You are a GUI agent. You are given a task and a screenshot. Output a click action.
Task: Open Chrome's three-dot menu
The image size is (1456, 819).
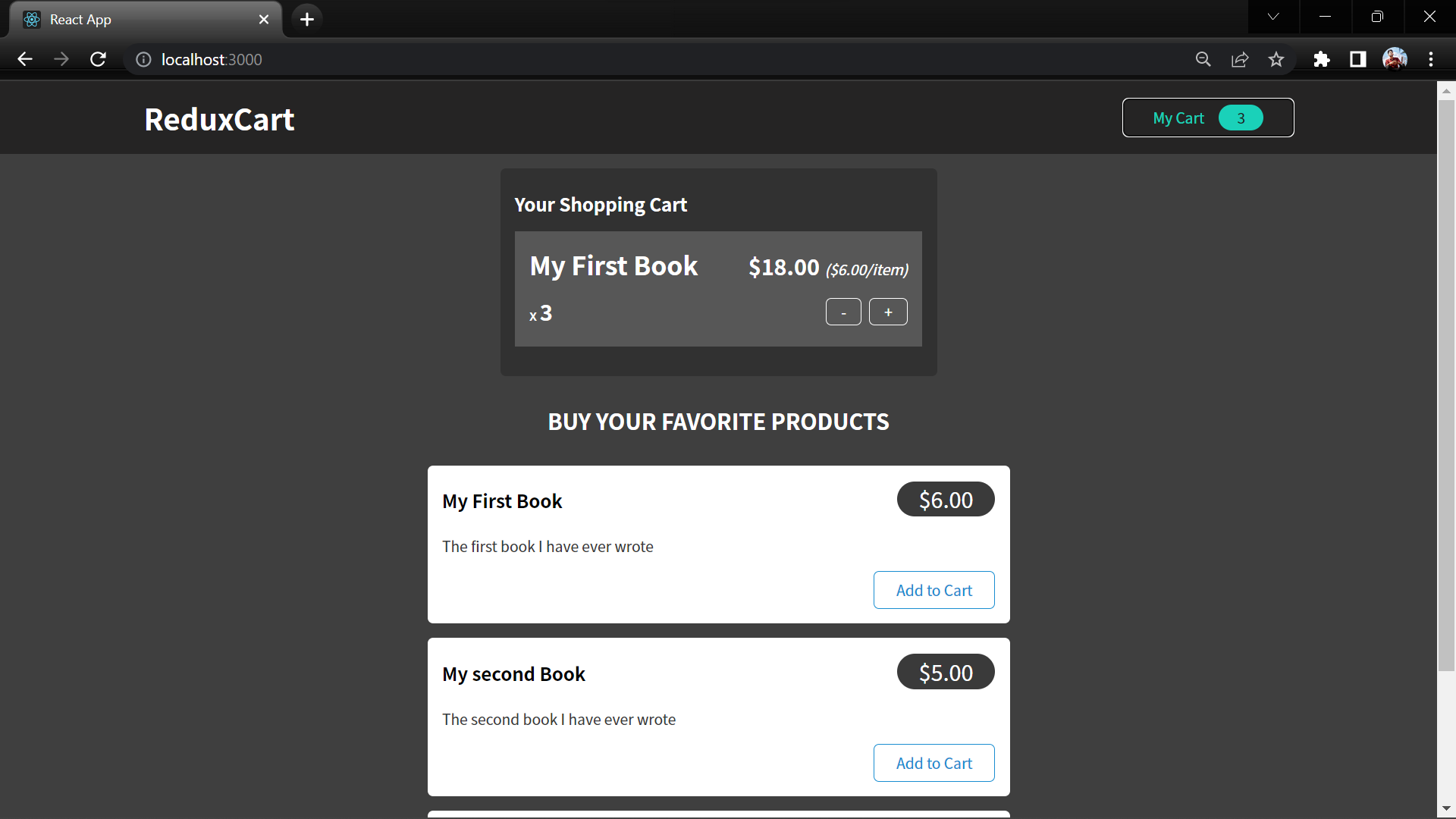[x=1431, y=59]
